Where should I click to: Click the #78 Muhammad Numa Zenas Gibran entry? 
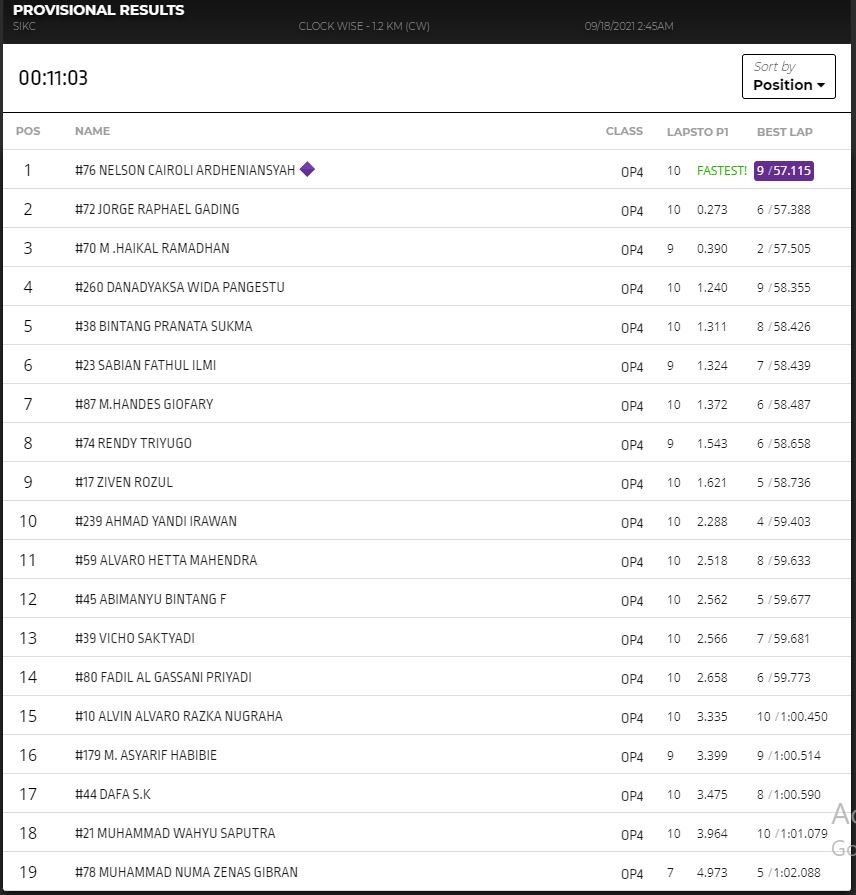pos(186,873)
